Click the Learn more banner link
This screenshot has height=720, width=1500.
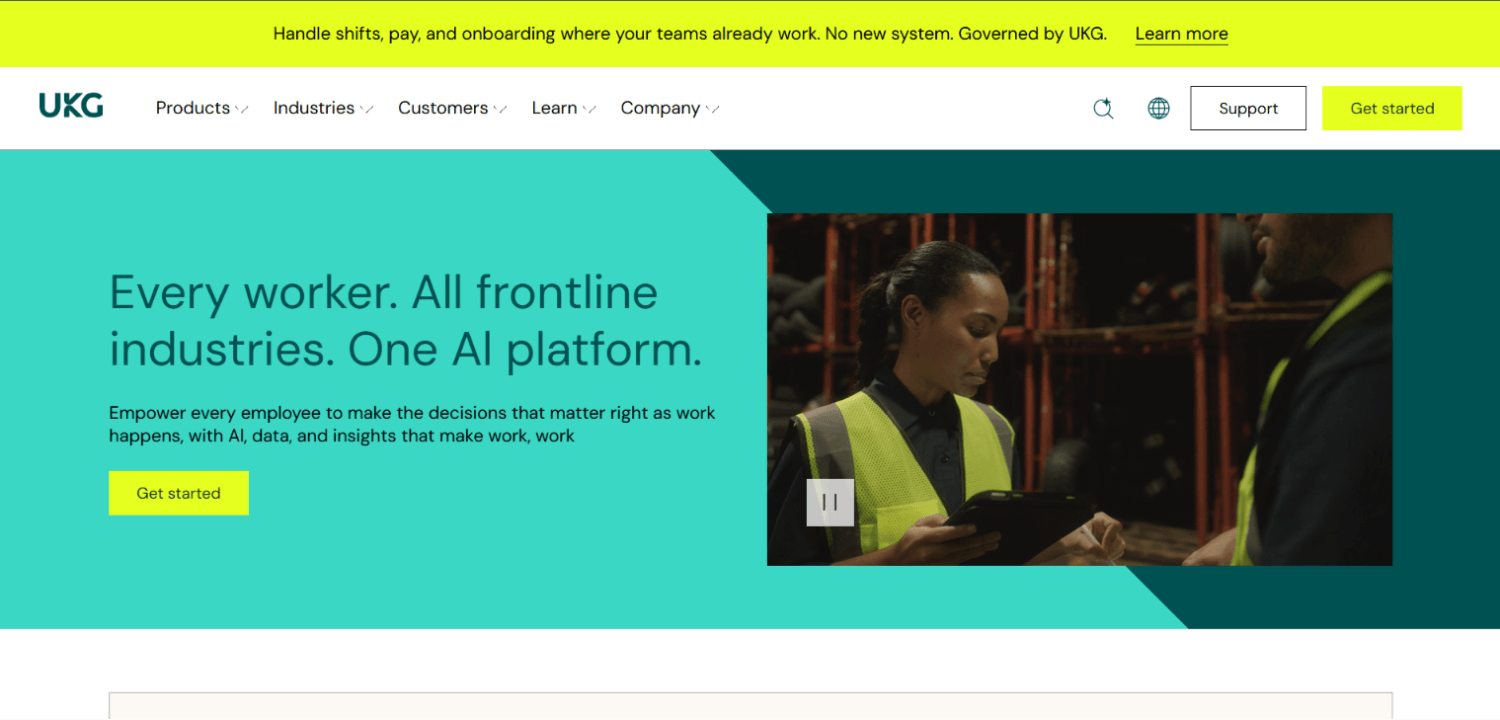1181,34
